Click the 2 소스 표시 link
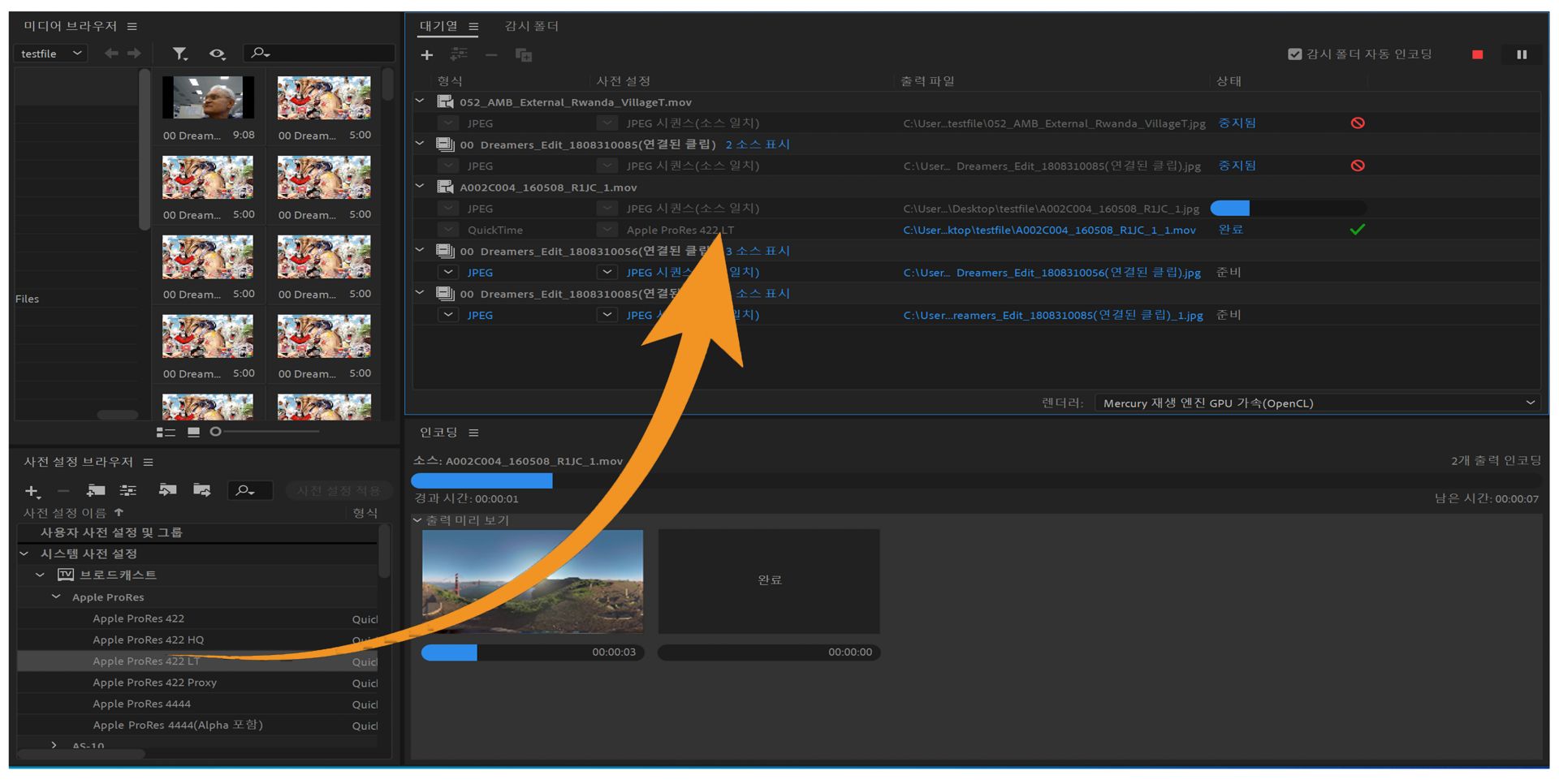This screenshot has height=784, width=1559. (758, 144)
